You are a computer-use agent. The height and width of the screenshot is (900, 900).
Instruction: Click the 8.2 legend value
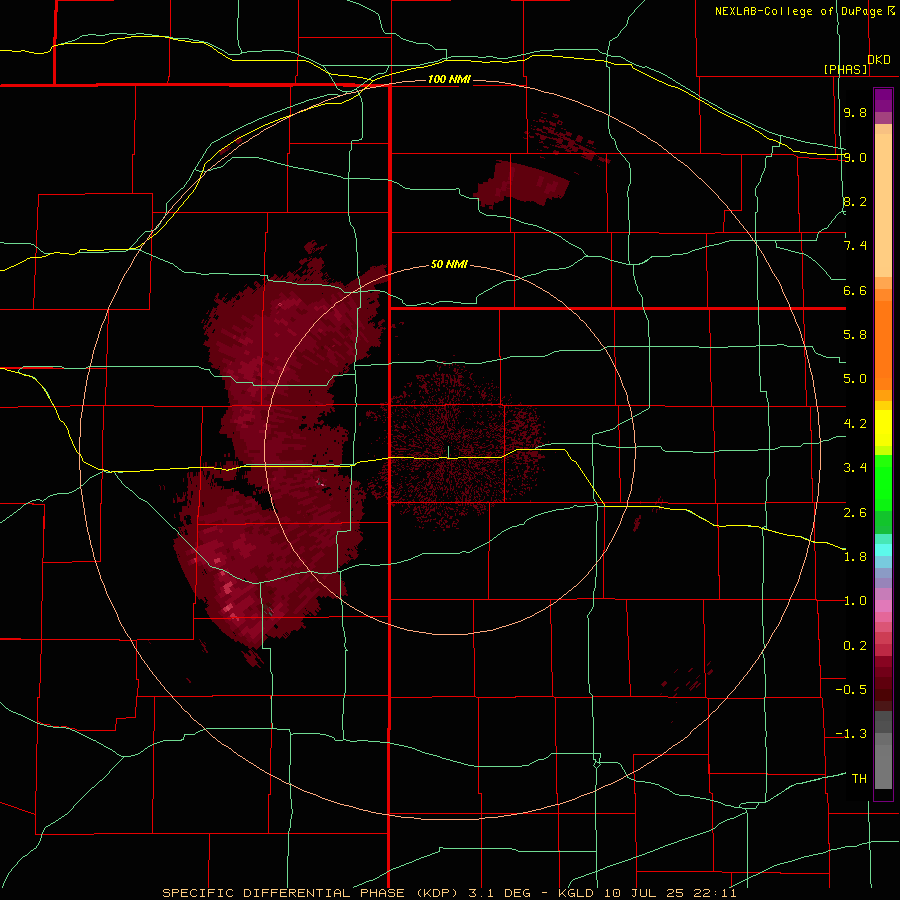(x=855, y=201)
